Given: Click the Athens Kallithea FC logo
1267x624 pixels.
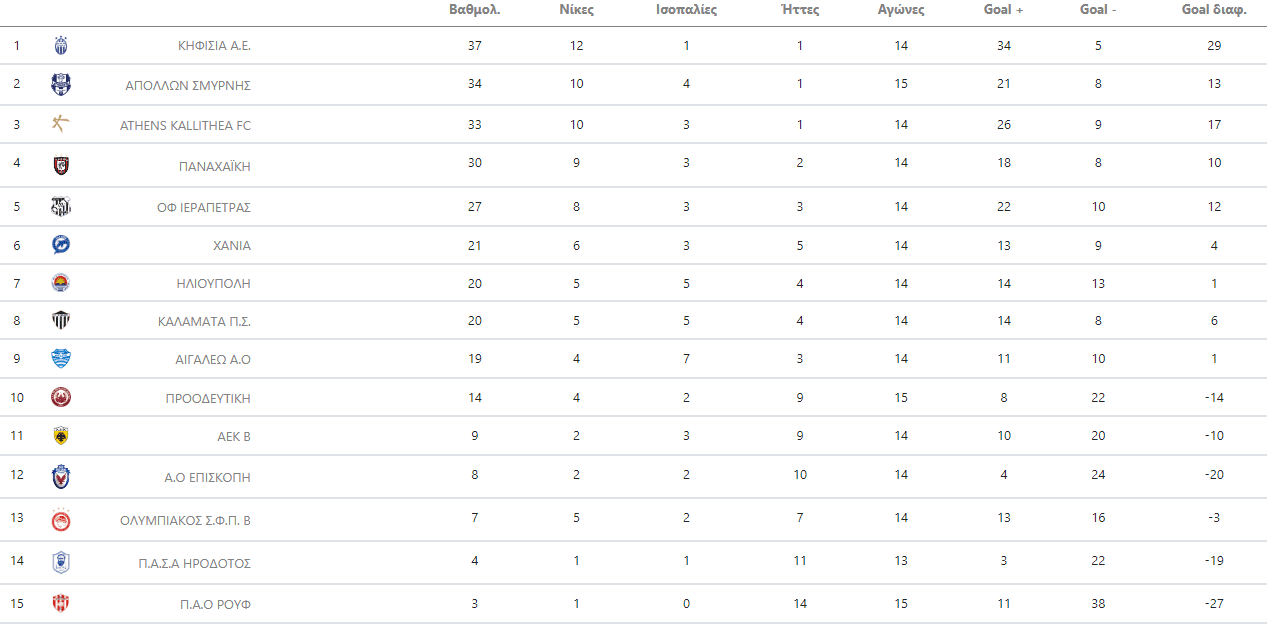Looking at the screenshot, I should tap(61, 124).
